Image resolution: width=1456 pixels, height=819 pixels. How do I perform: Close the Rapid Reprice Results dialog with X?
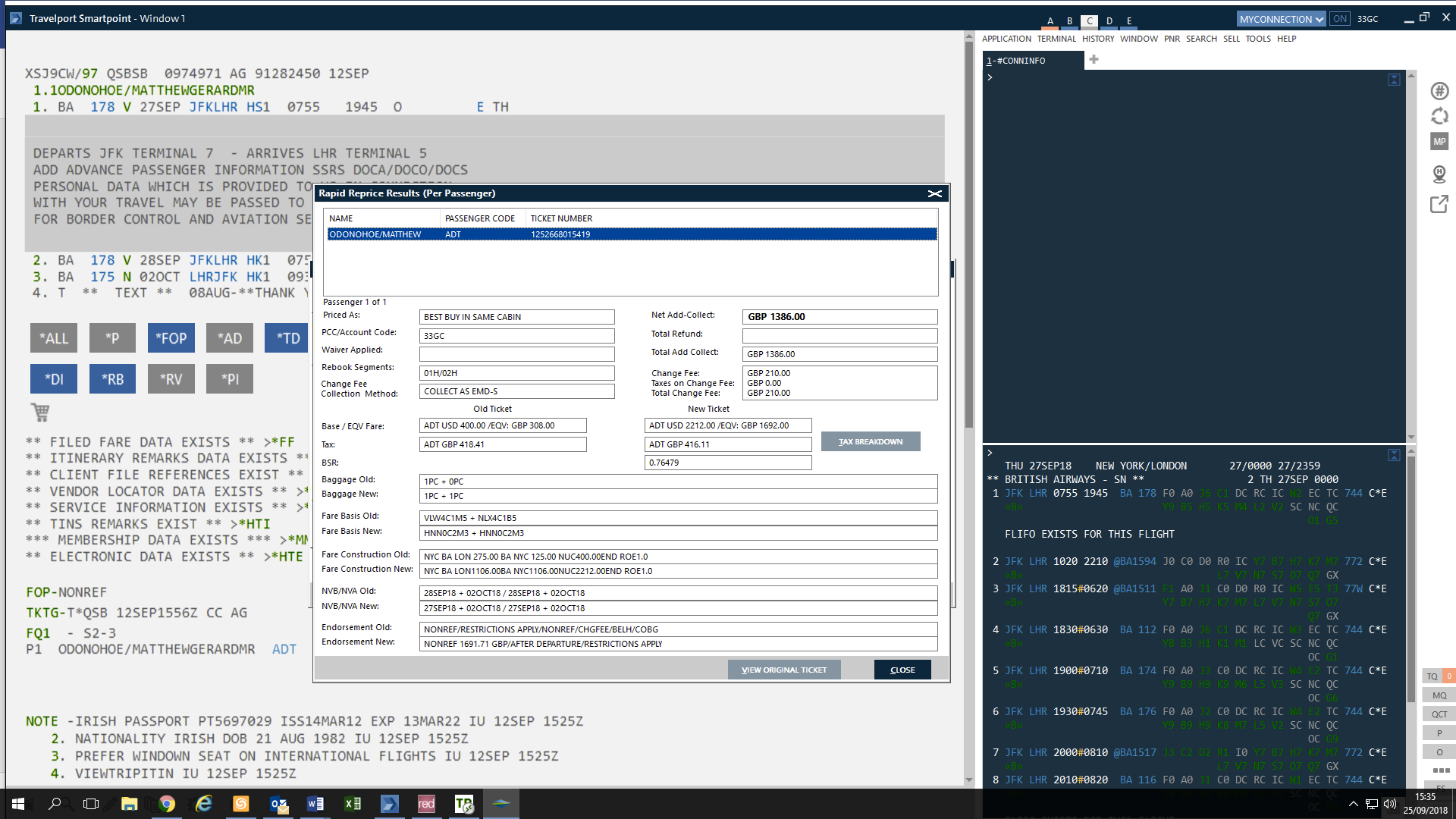coord(935,193)
